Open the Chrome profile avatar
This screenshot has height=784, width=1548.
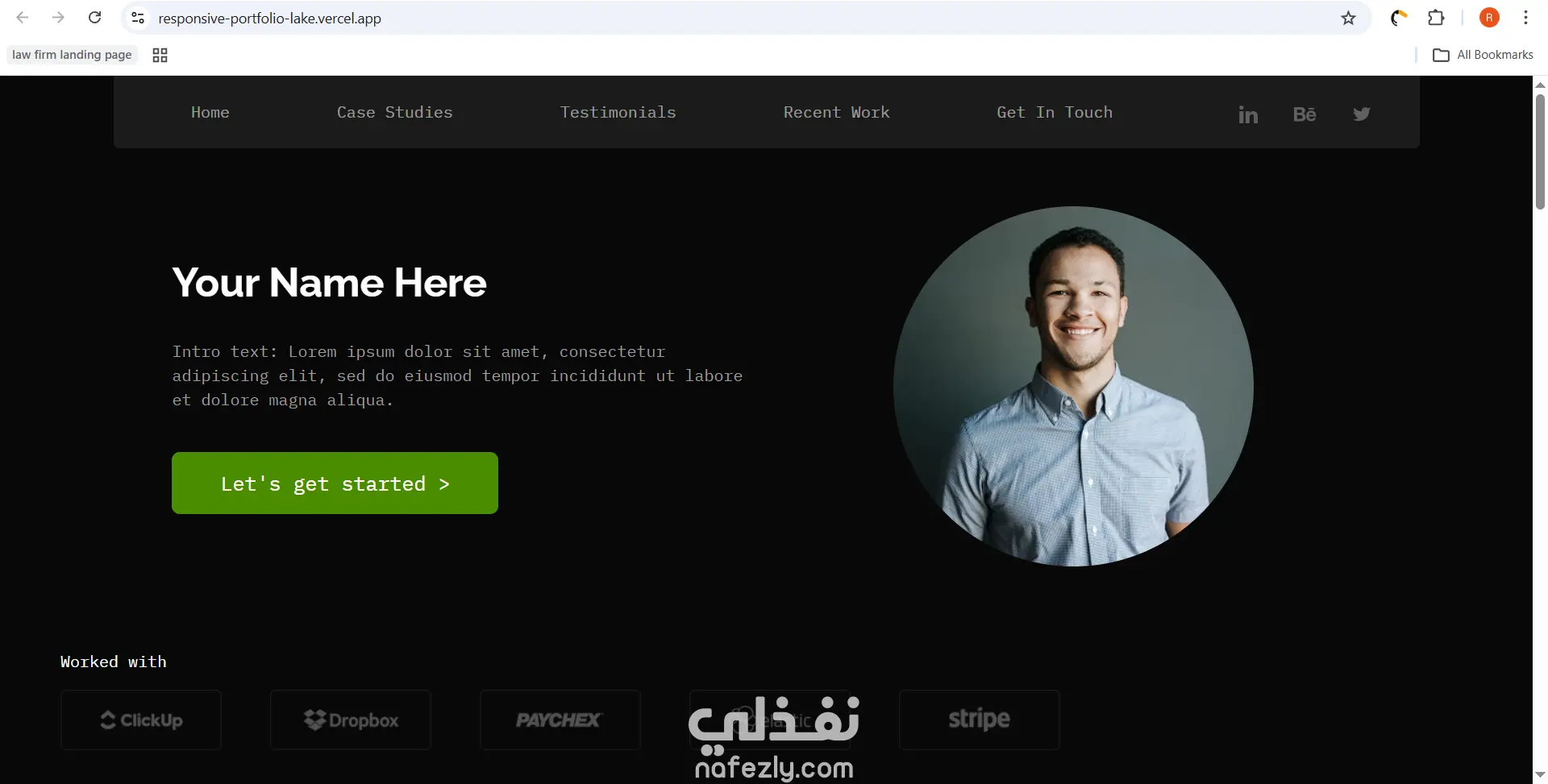[1489, 18]
